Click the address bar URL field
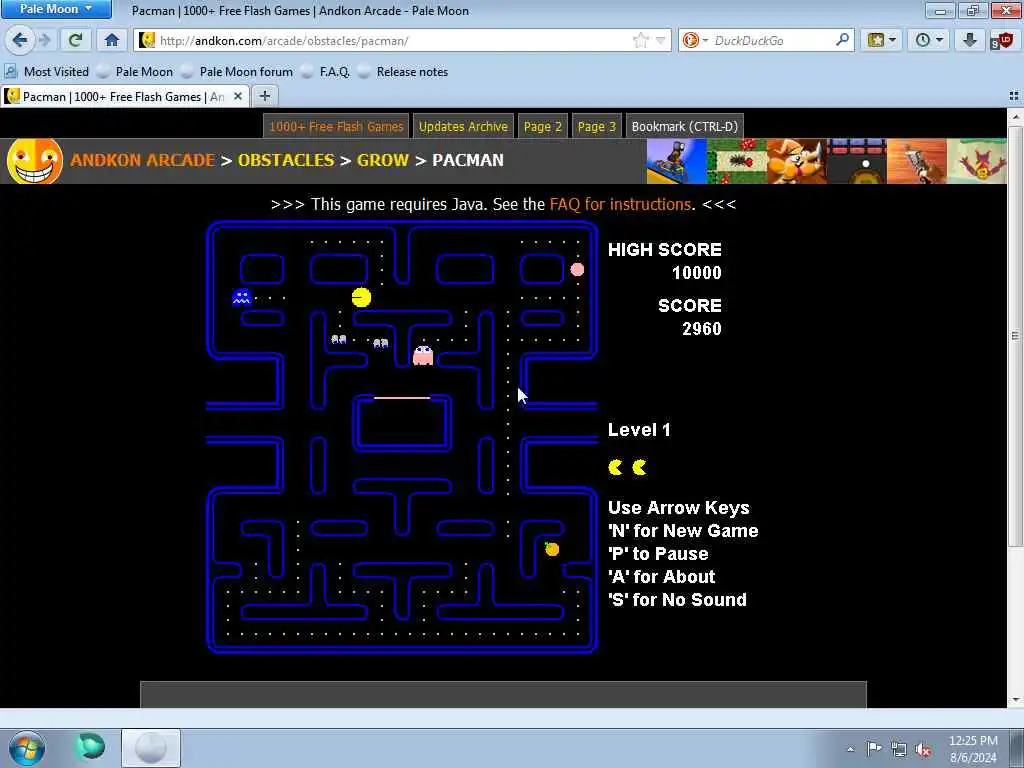Image resolution: width=1024 pixels, height=768 pixels. [x=392, y=40]
